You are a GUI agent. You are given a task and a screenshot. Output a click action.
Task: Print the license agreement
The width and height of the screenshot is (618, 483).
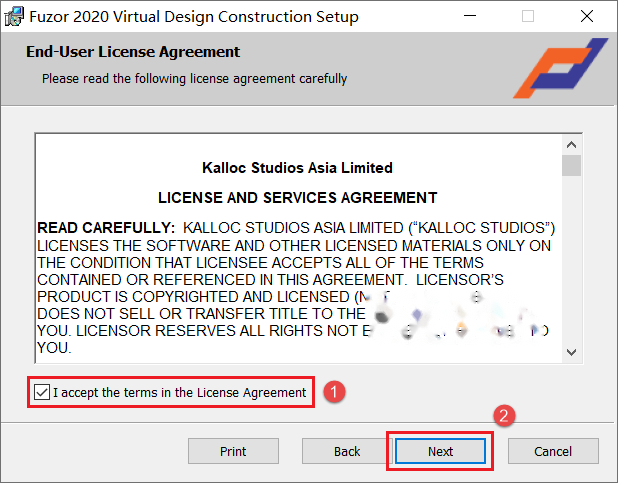point(233,451)
